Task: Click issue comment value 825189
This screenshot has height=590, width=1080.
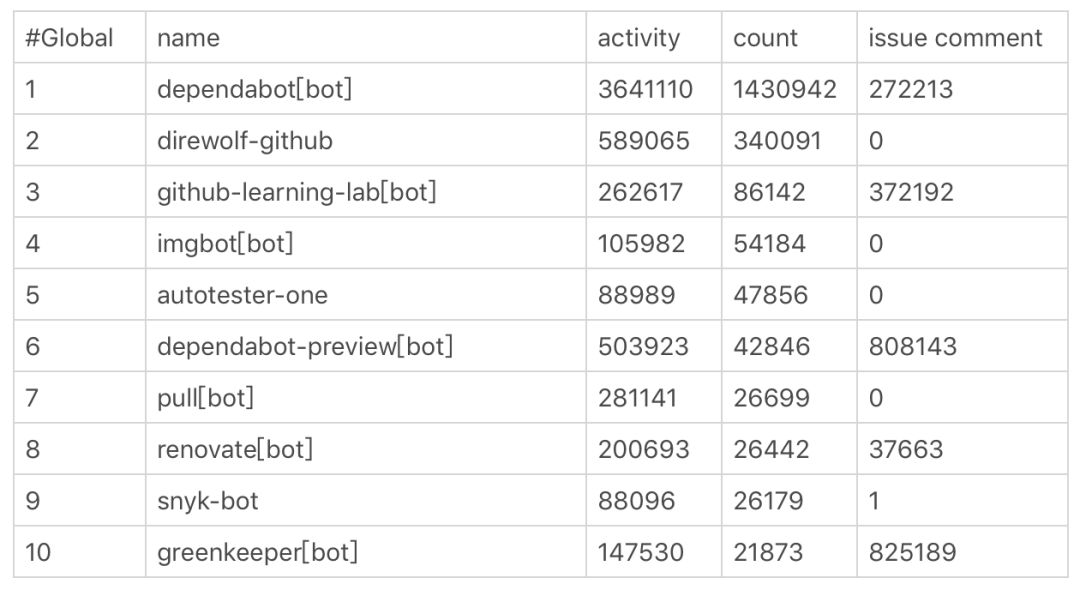Action: 912,552
